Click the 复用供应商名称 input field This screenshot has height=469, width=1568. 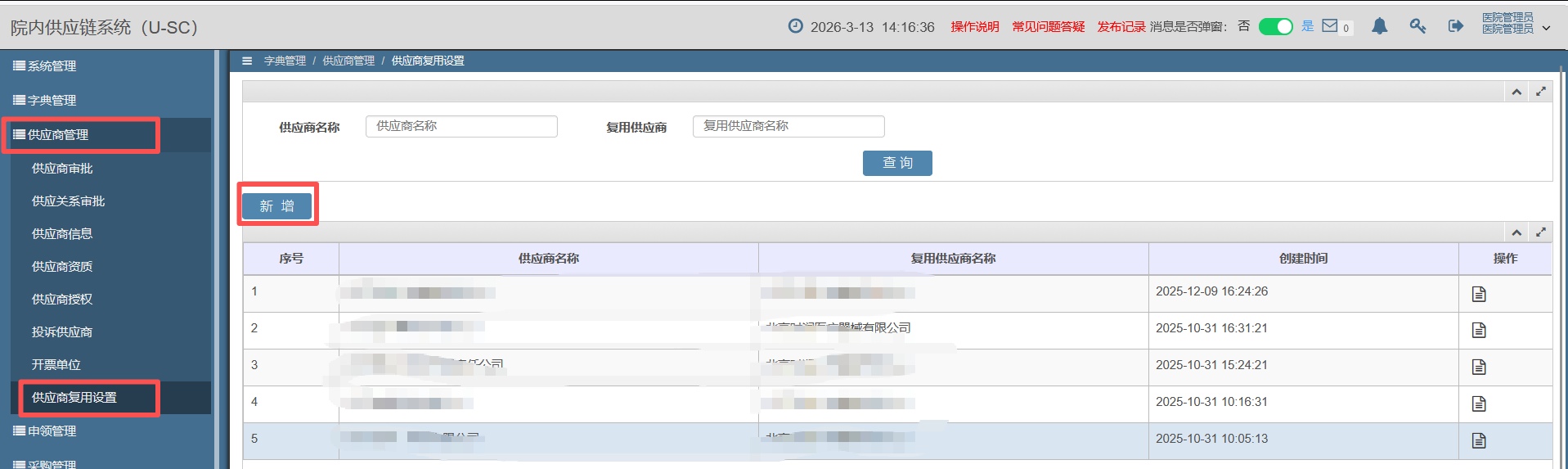tap(788, 126)
